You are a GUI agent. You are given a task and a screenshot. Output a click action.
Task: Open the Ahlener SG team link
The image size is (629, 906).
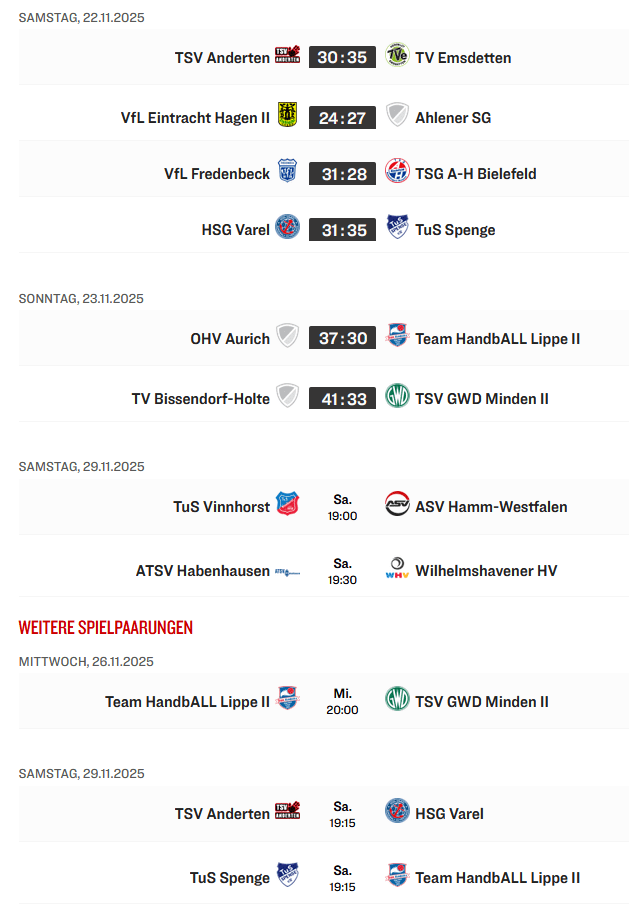coord(453,117)
